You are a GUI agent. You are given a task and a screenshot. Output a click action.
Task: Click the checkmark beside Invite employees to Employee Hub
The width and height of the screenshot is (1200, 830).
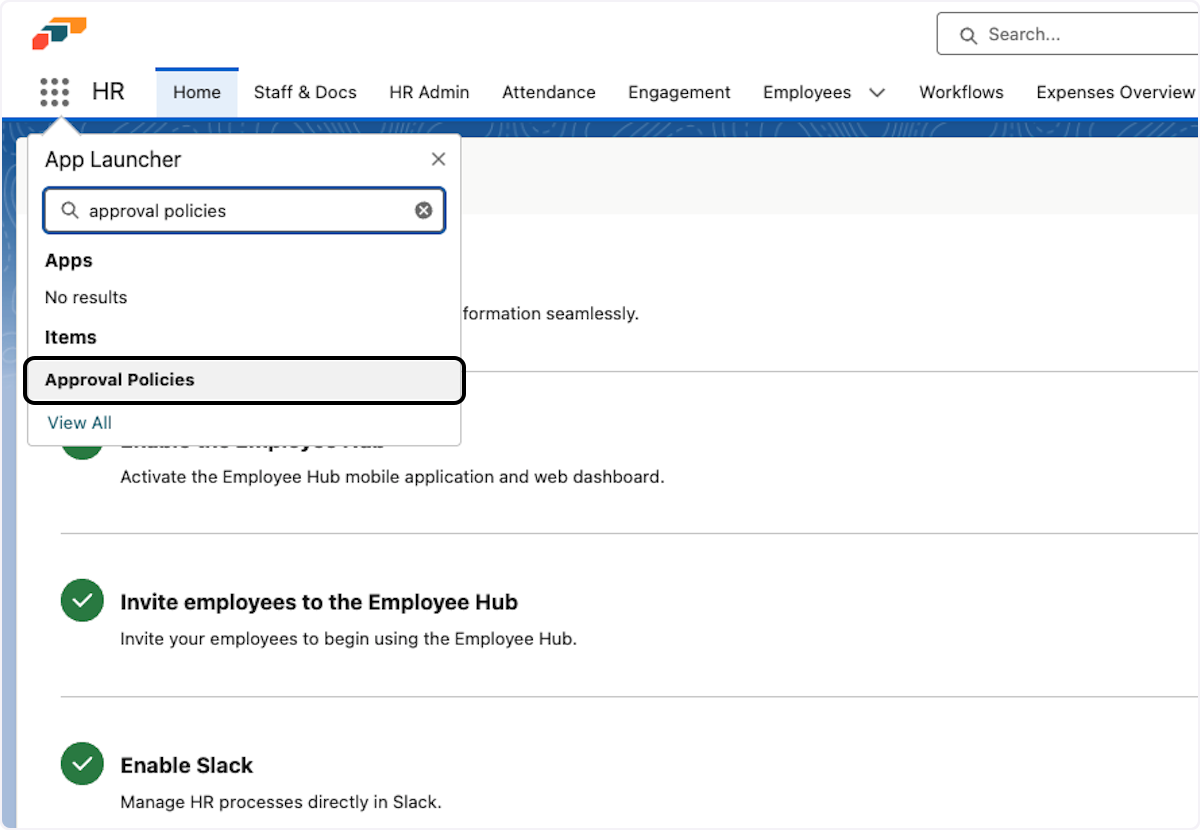[x=82, y=600]
